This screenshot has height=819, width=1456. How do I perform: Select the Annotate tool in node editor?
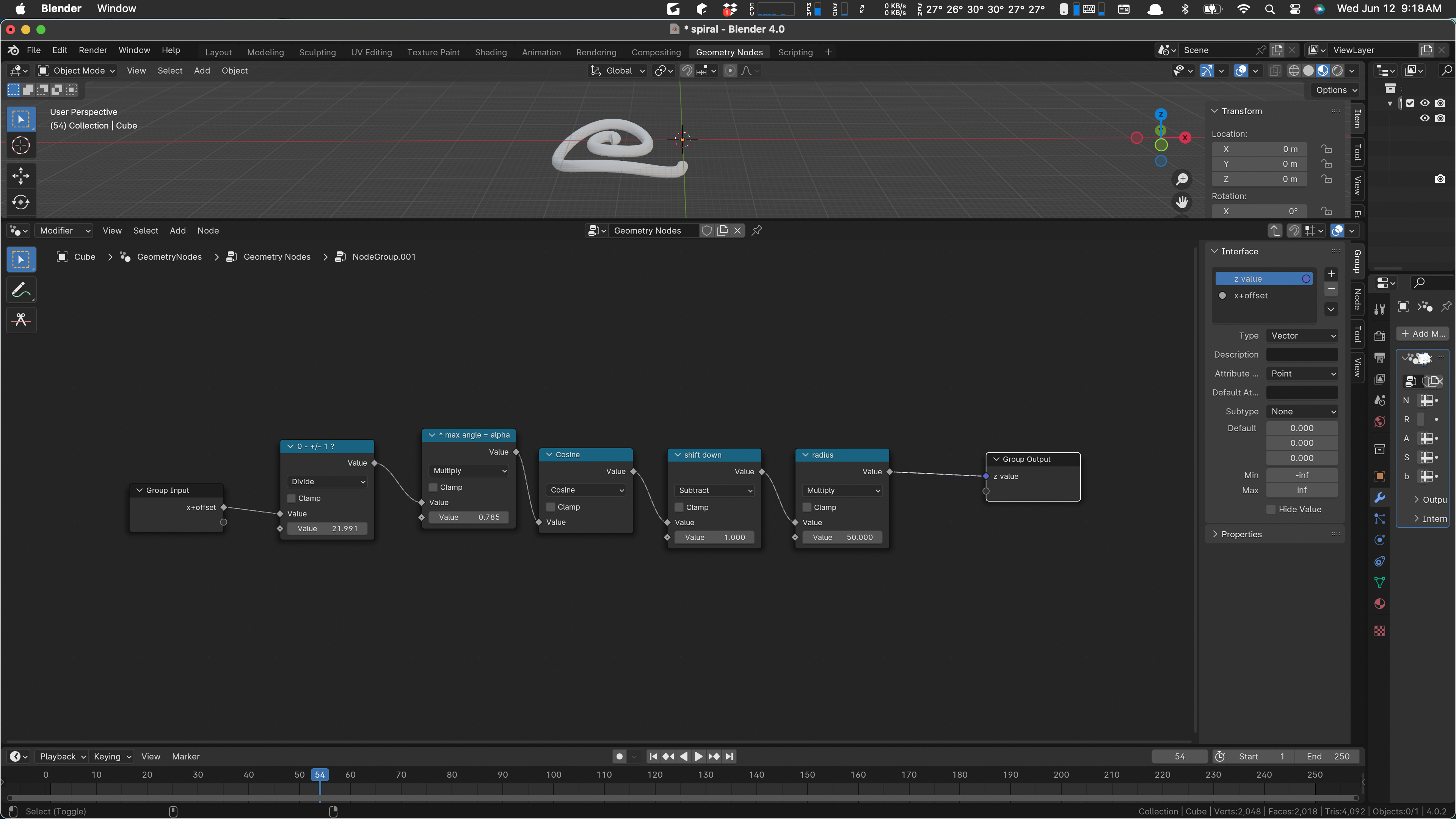tap(21, 290)
